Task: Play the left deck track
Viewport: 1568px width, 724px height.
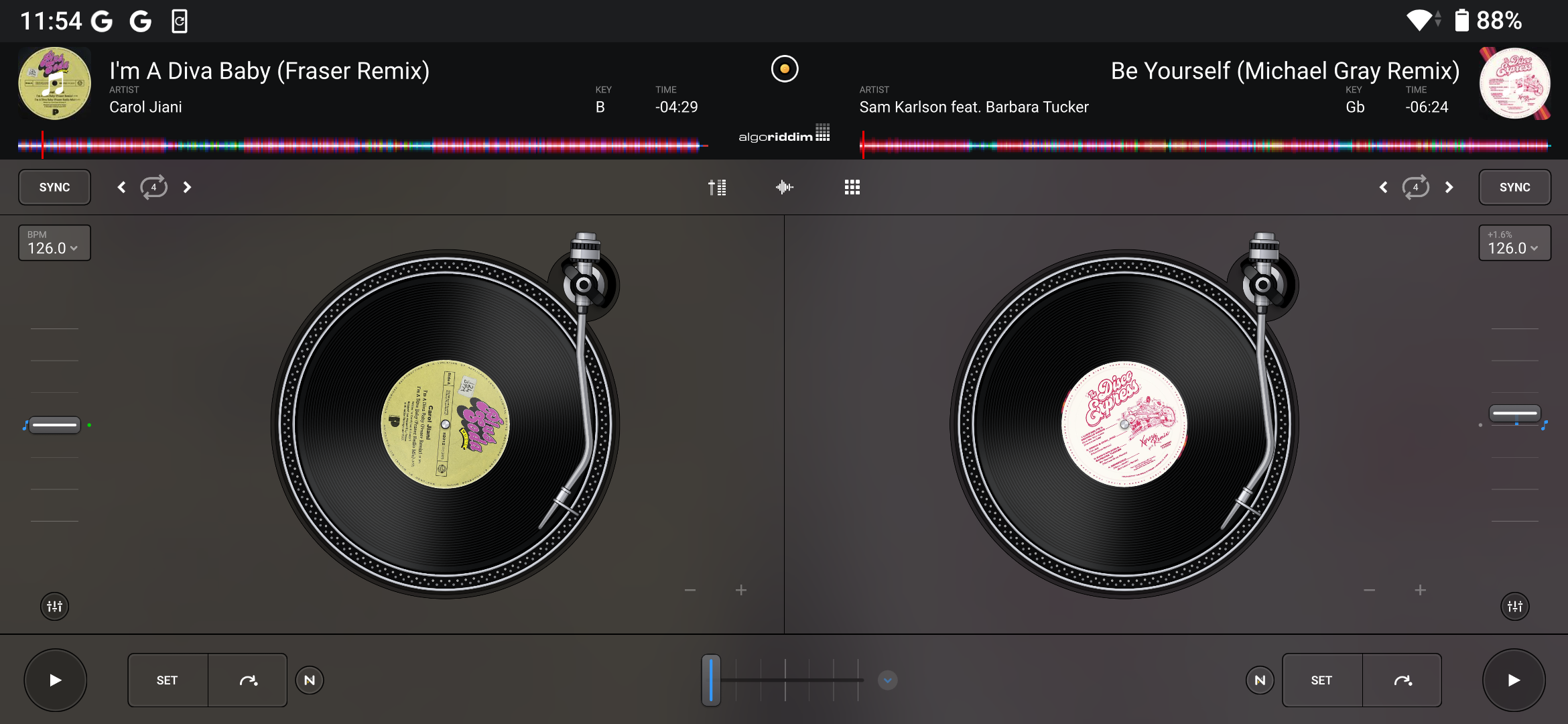Action: (x=55, y=680)
